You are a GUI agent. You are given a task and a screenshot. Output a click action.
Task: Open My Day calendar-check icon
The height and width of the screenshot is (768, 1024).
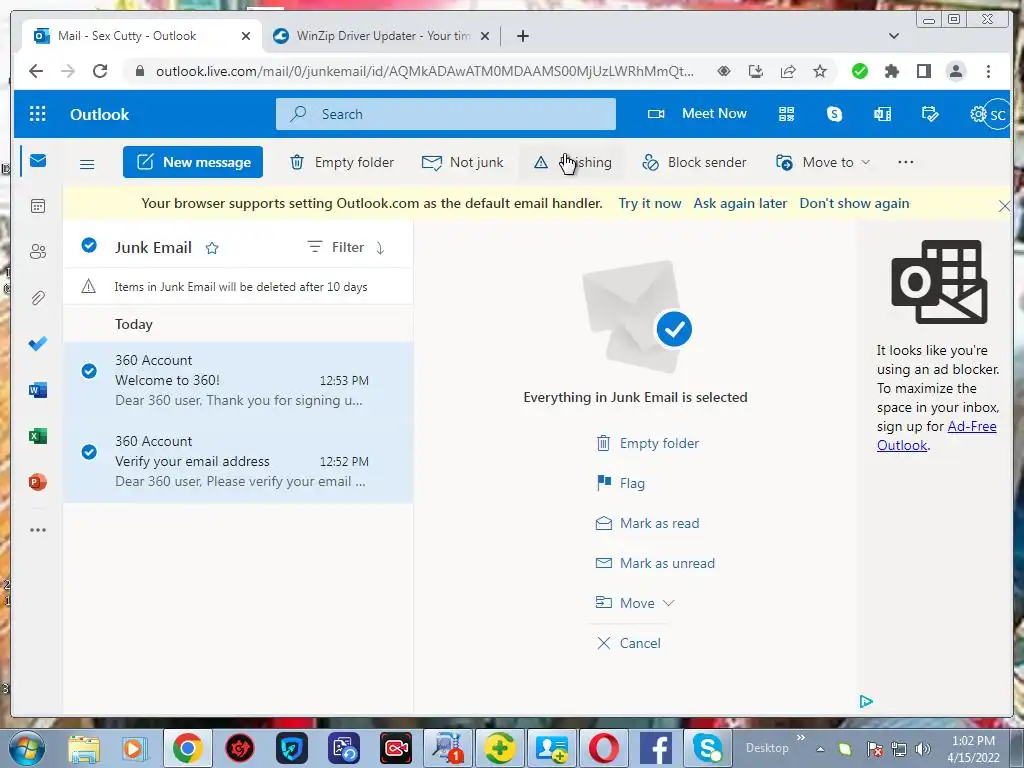point(930,114)
